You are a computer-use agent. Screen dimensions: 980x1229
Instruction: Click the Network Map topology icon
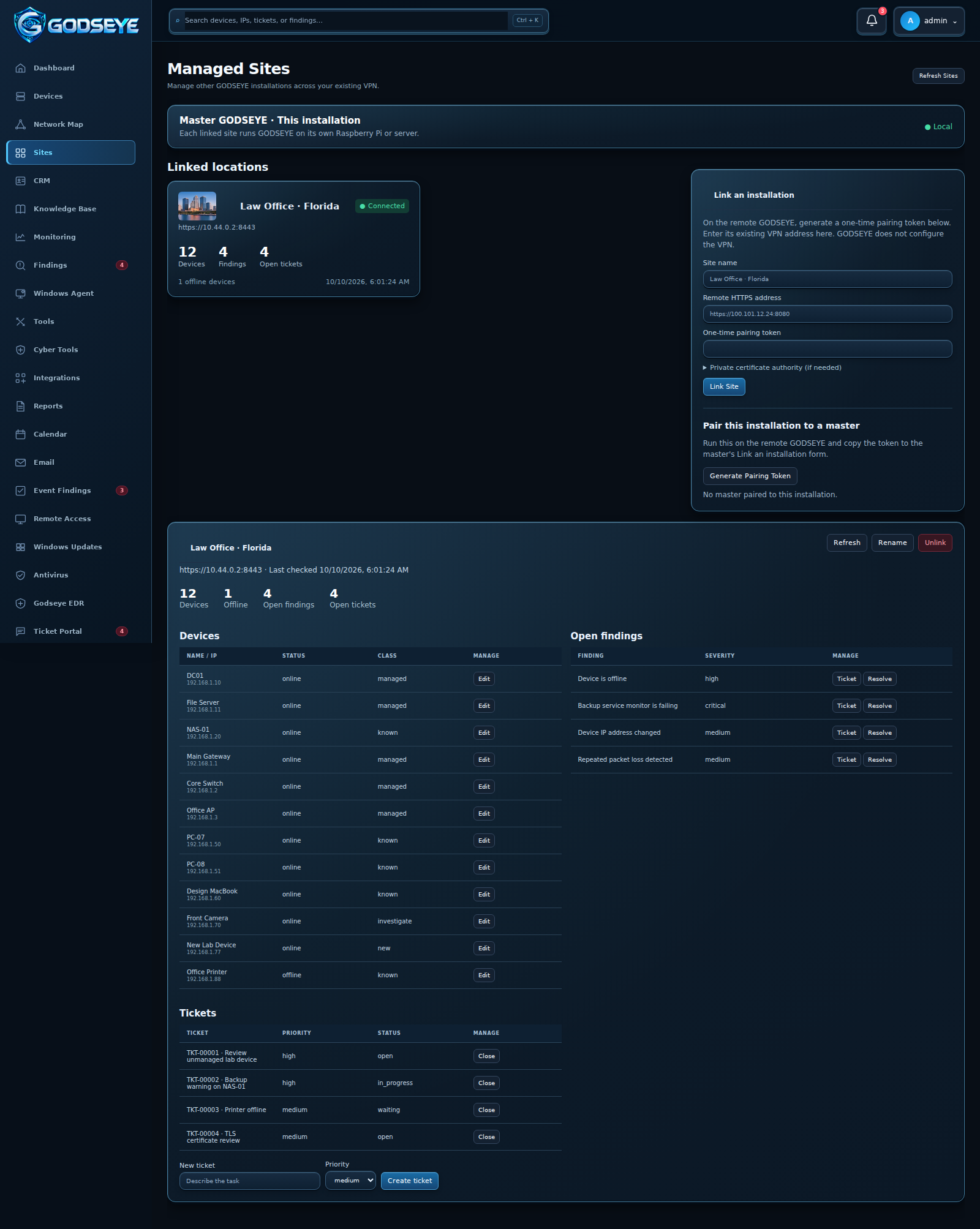click(x=20, y=124)
